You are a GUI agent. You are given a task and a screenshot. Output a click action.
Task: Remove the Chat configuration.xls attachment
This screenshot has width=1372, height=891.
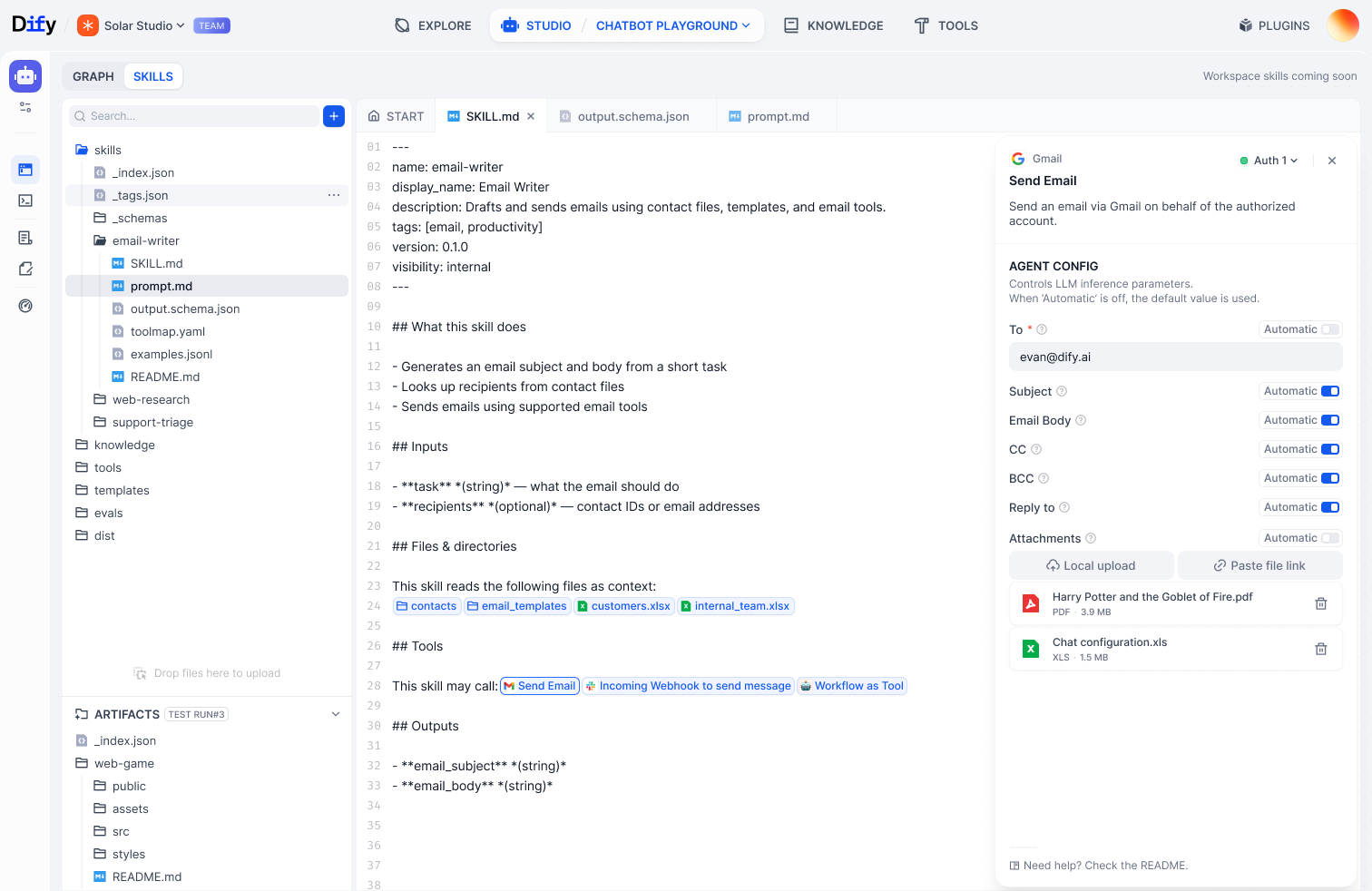coord(1320,649)
